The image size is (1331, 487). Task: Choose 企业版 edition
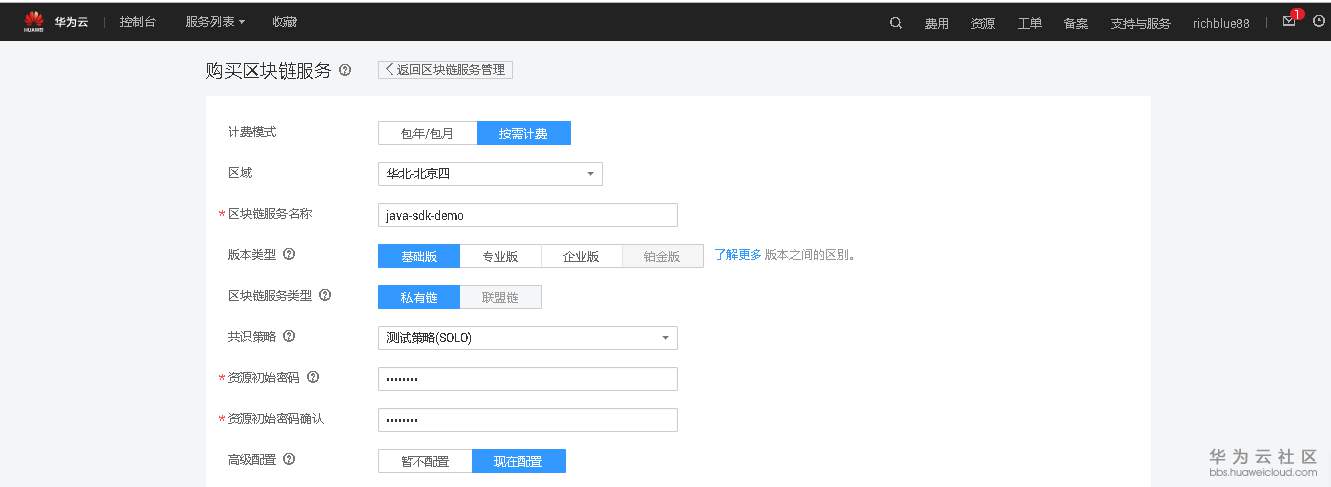pos(581,256)
